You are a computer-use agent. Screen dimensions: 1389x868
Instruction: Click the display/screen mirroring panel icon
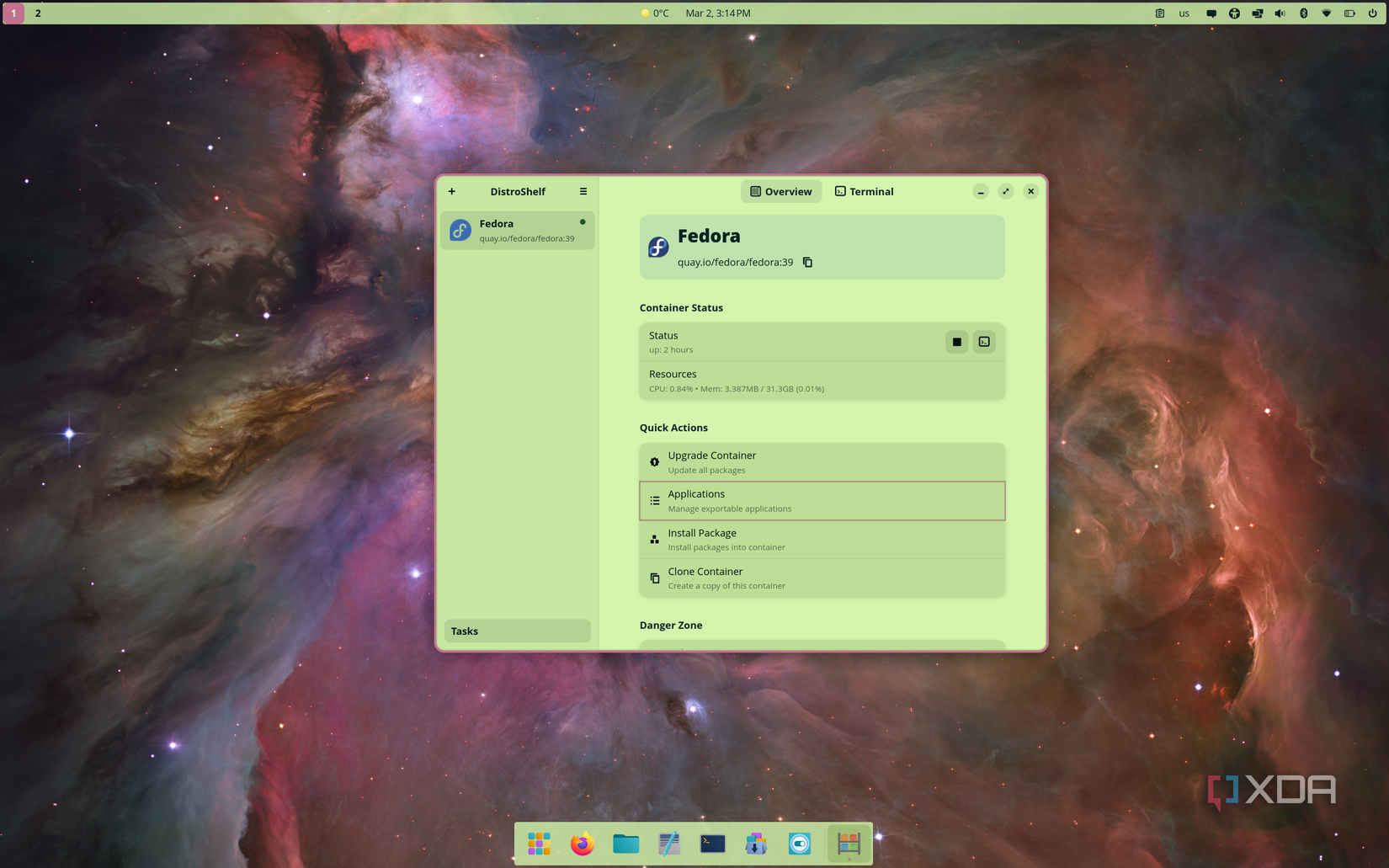point(1258,13)
